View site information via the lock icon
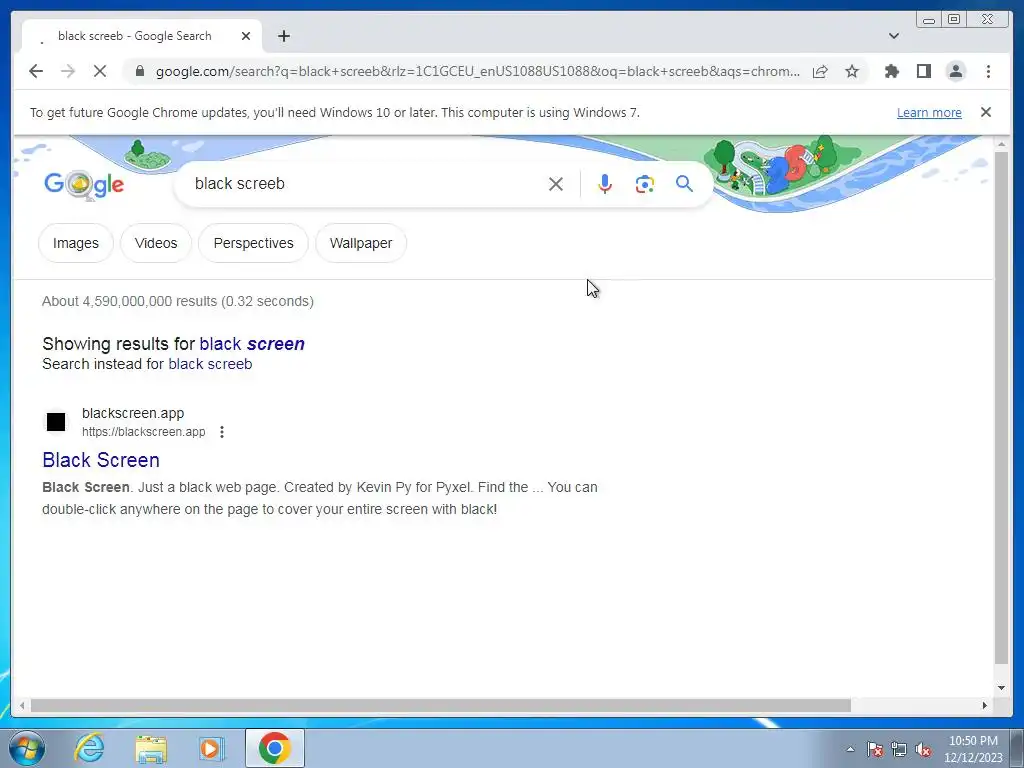This screenshot has width=1024, height=768. [139, 71]
